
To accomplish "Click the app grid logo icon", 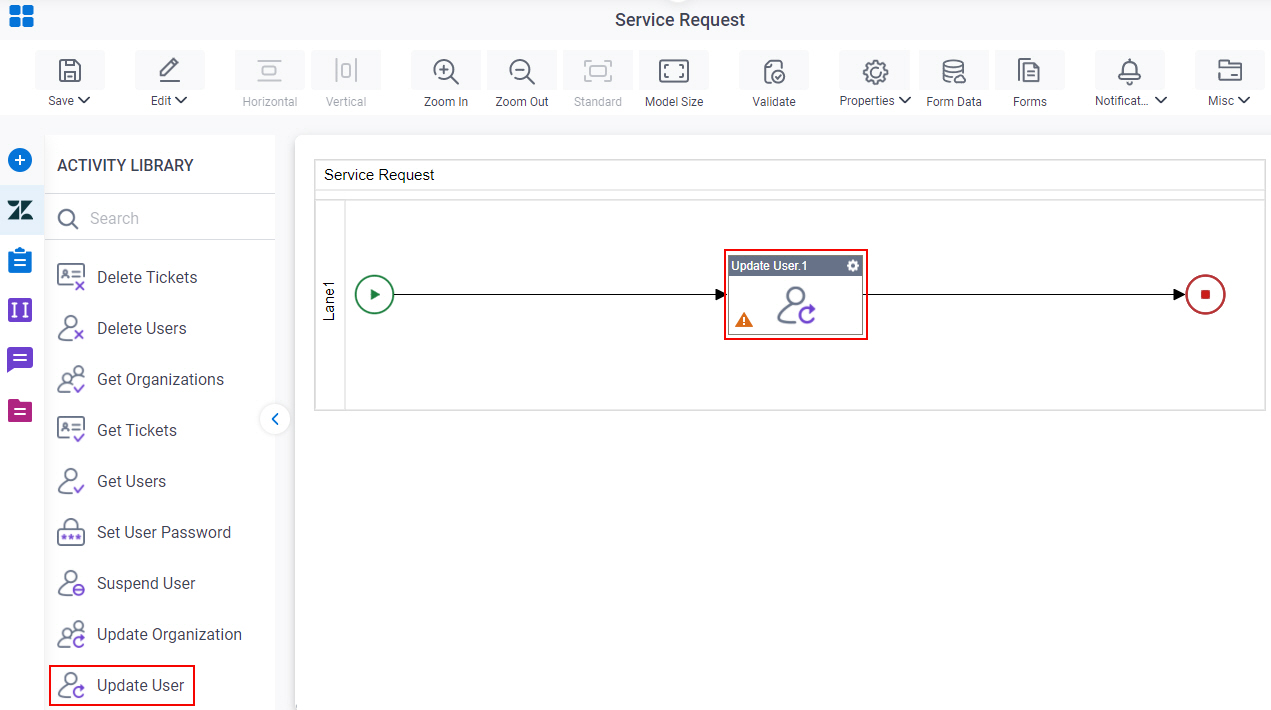I will pos(21,16).
